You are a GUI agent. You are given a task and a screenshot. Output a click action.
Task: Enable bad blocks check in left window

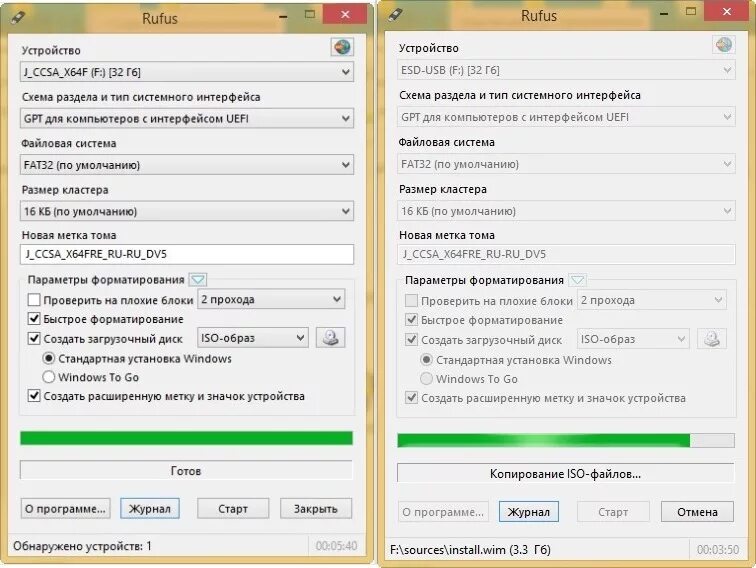pos(34,300)
